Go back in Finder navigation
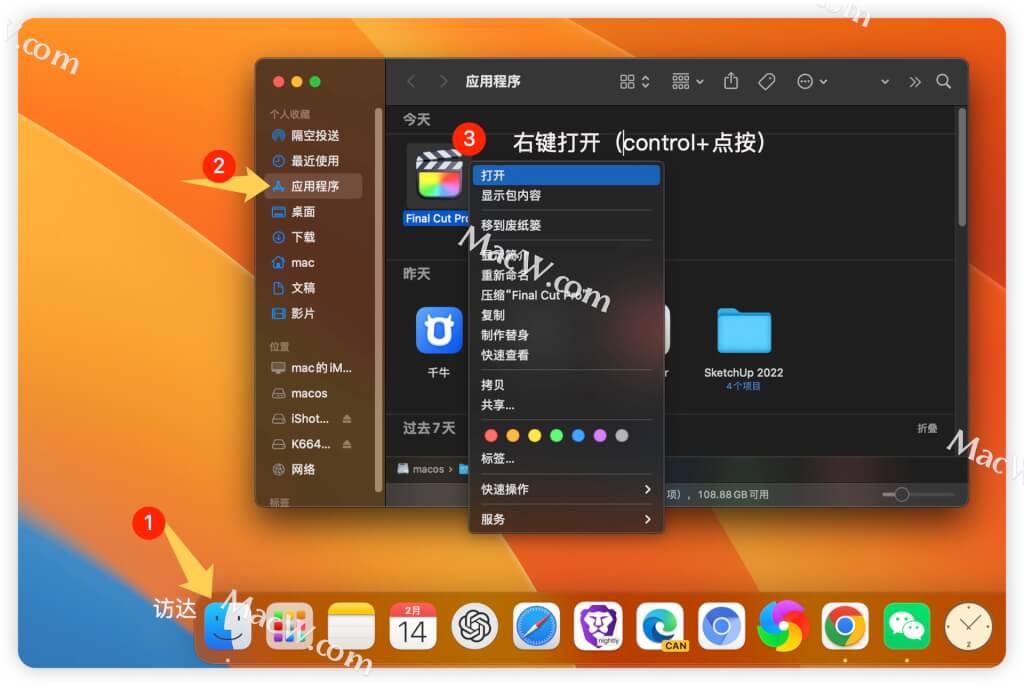Screen dimensions: 1024x686 click(x=411, y=81)
